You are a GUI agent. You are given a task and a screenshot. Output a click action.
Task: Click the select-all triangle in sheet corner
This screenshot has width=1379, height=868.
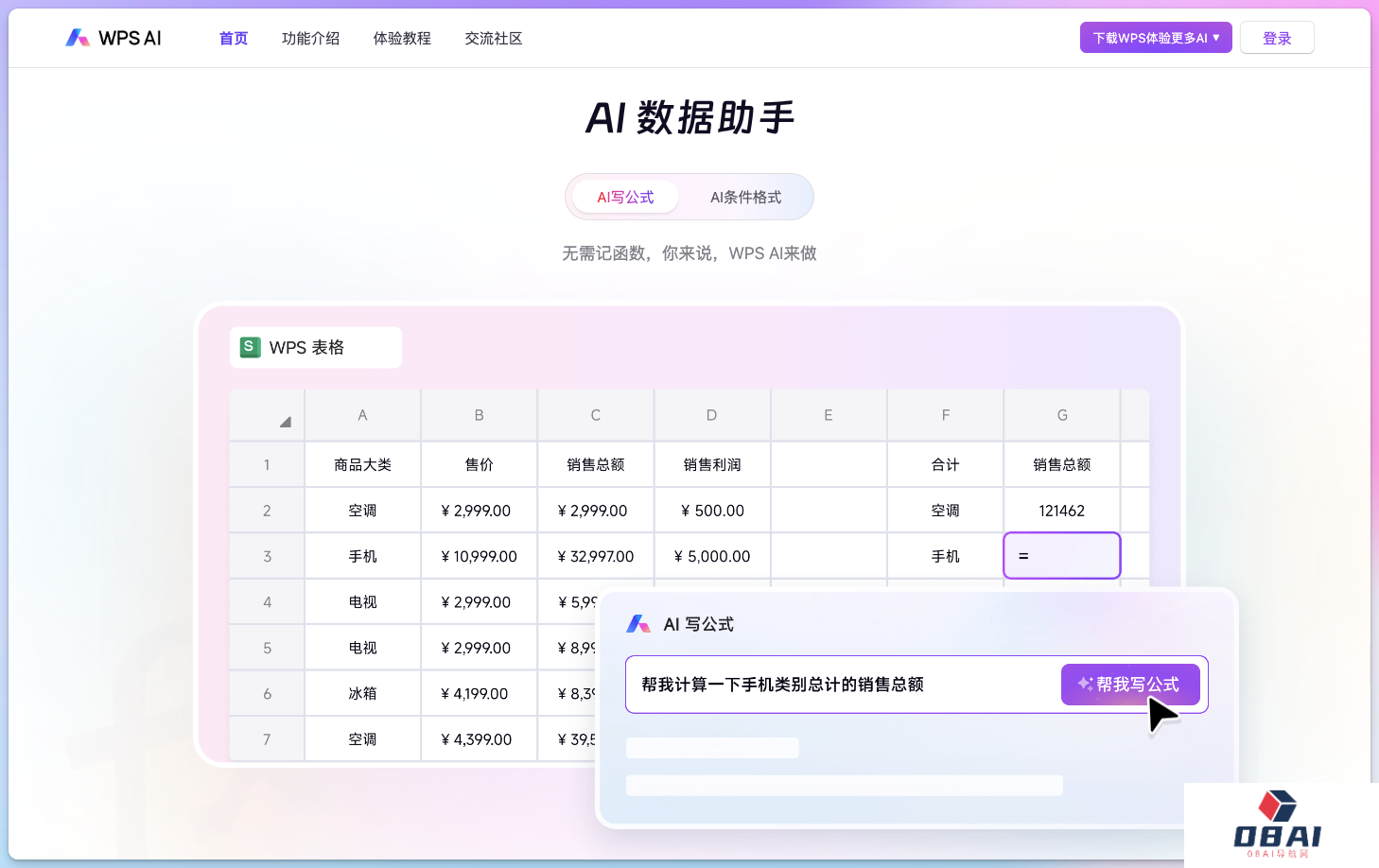[285, 422]
